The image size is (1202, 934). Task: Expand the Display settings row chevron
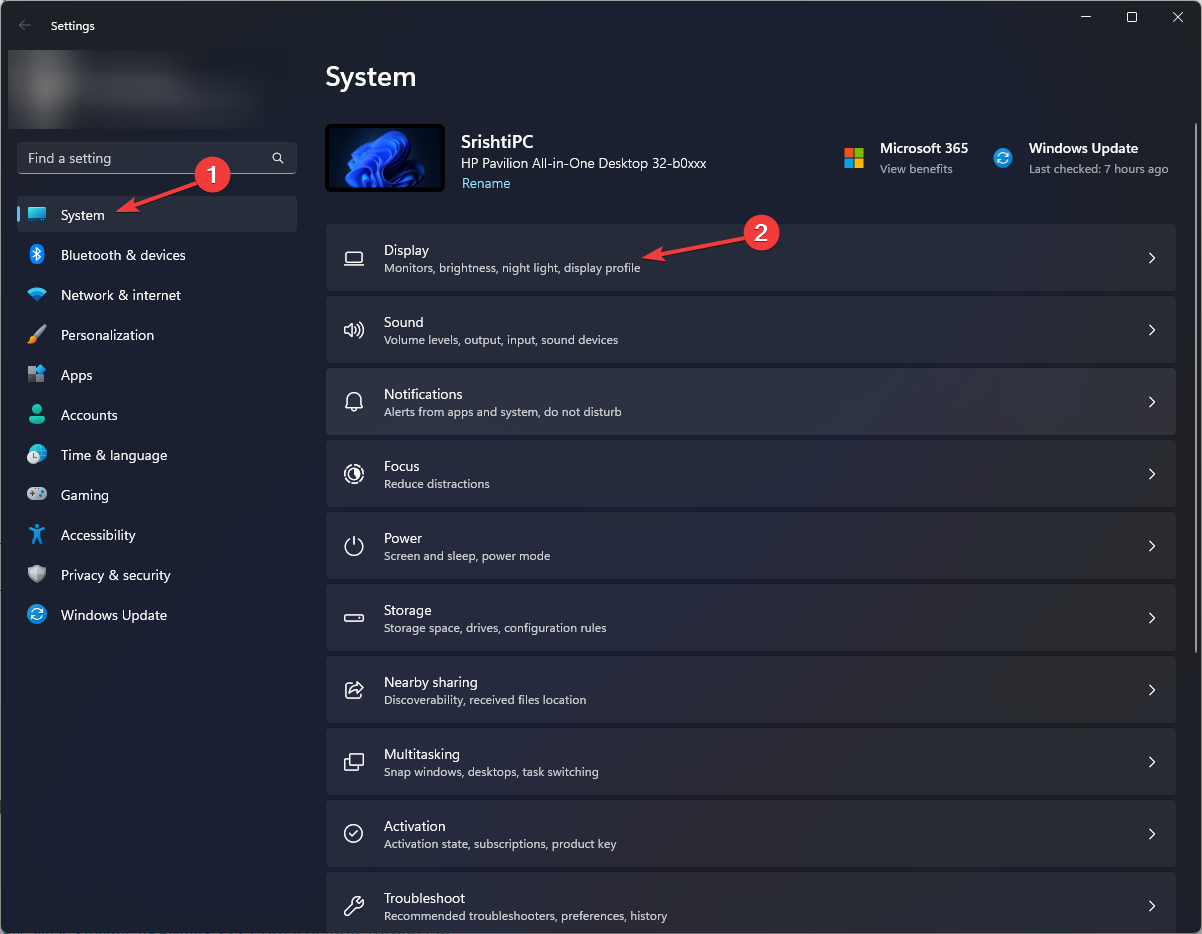(1152, 258)
